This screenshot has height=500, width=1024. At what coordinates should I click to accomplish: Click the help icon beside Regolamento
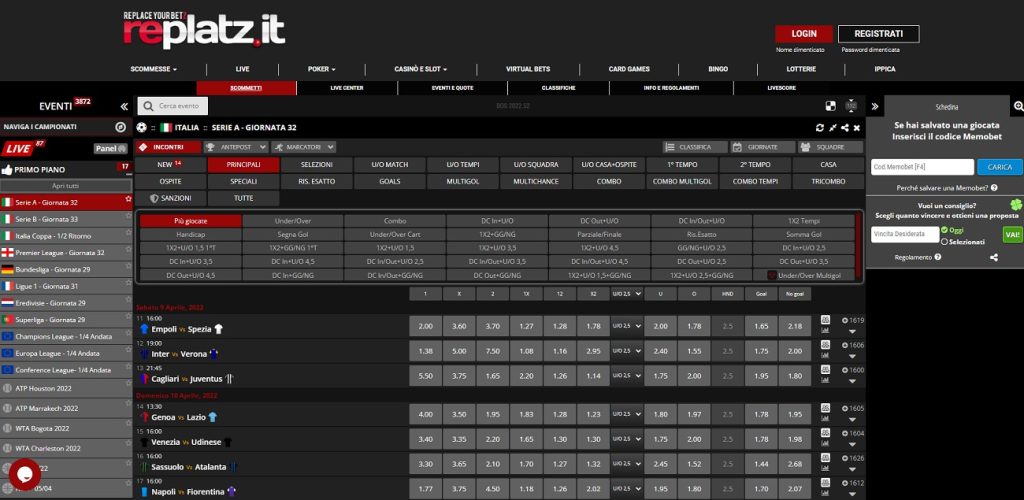pyautogui.click(x=938, y=257)
